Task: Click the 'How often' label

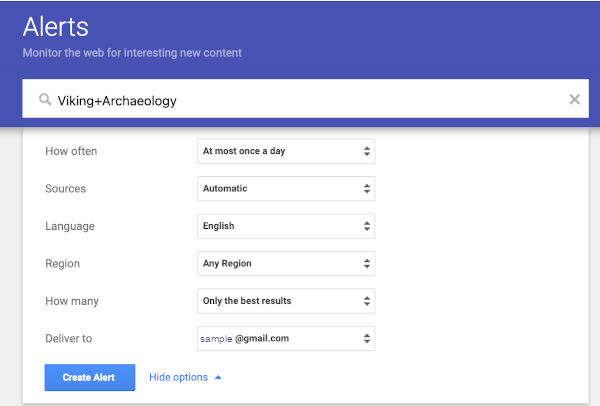Action: [x=72, y=151]
